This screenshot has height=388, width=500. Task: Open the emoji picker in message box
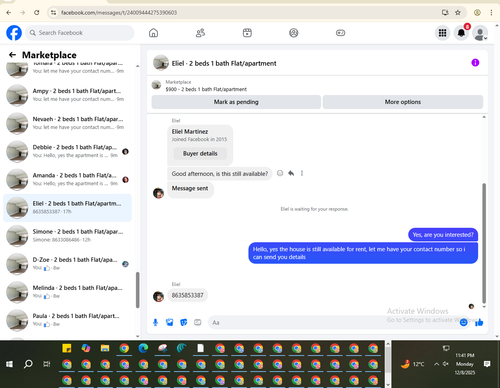463,322
